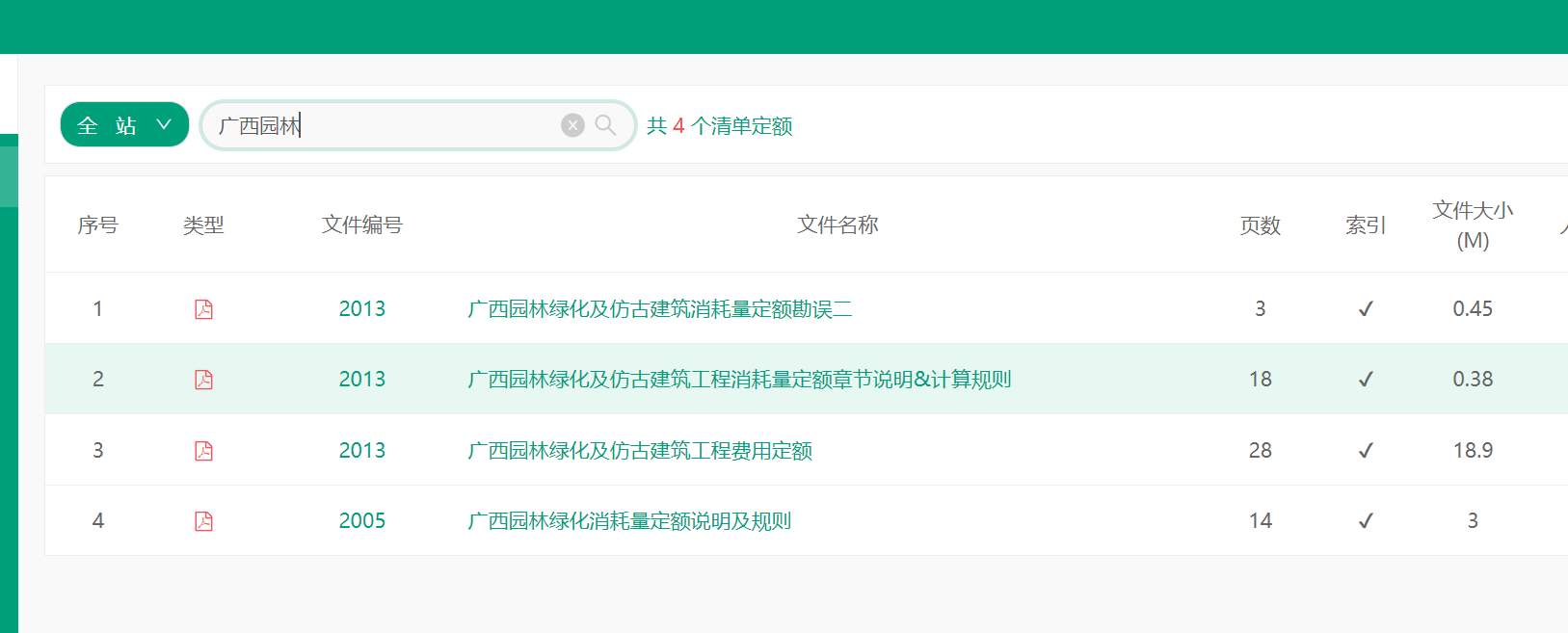This screenshot has width=1568, height=633.
Task: Open 广西园林绿化及仿古建筑消耗量定额勘误二 link
Action: [x=660, y=309]
